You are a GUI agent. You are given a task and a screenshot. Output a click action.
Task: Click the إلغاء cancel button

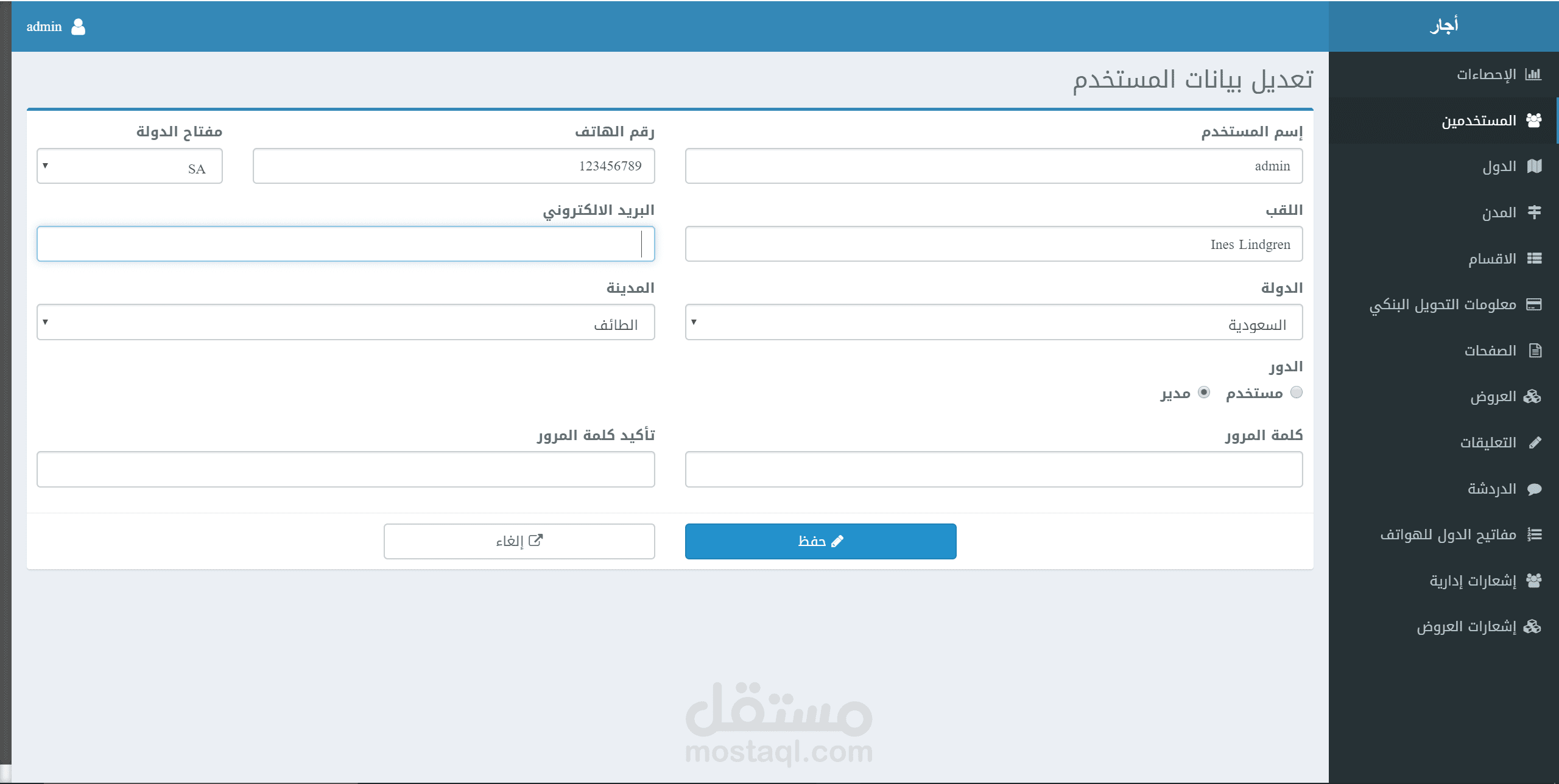[519, 541]
